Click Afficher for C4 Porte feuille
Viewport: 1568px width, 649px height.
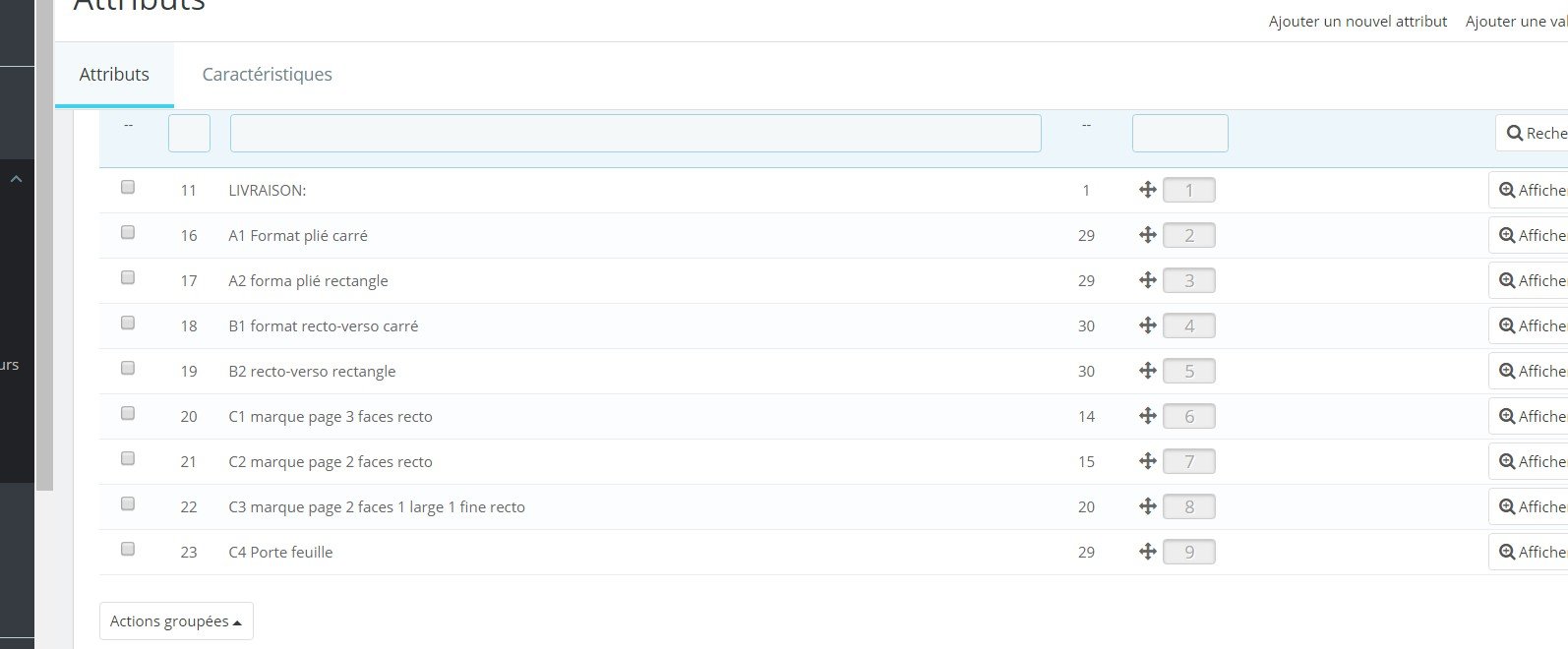tap(1530, 552)
